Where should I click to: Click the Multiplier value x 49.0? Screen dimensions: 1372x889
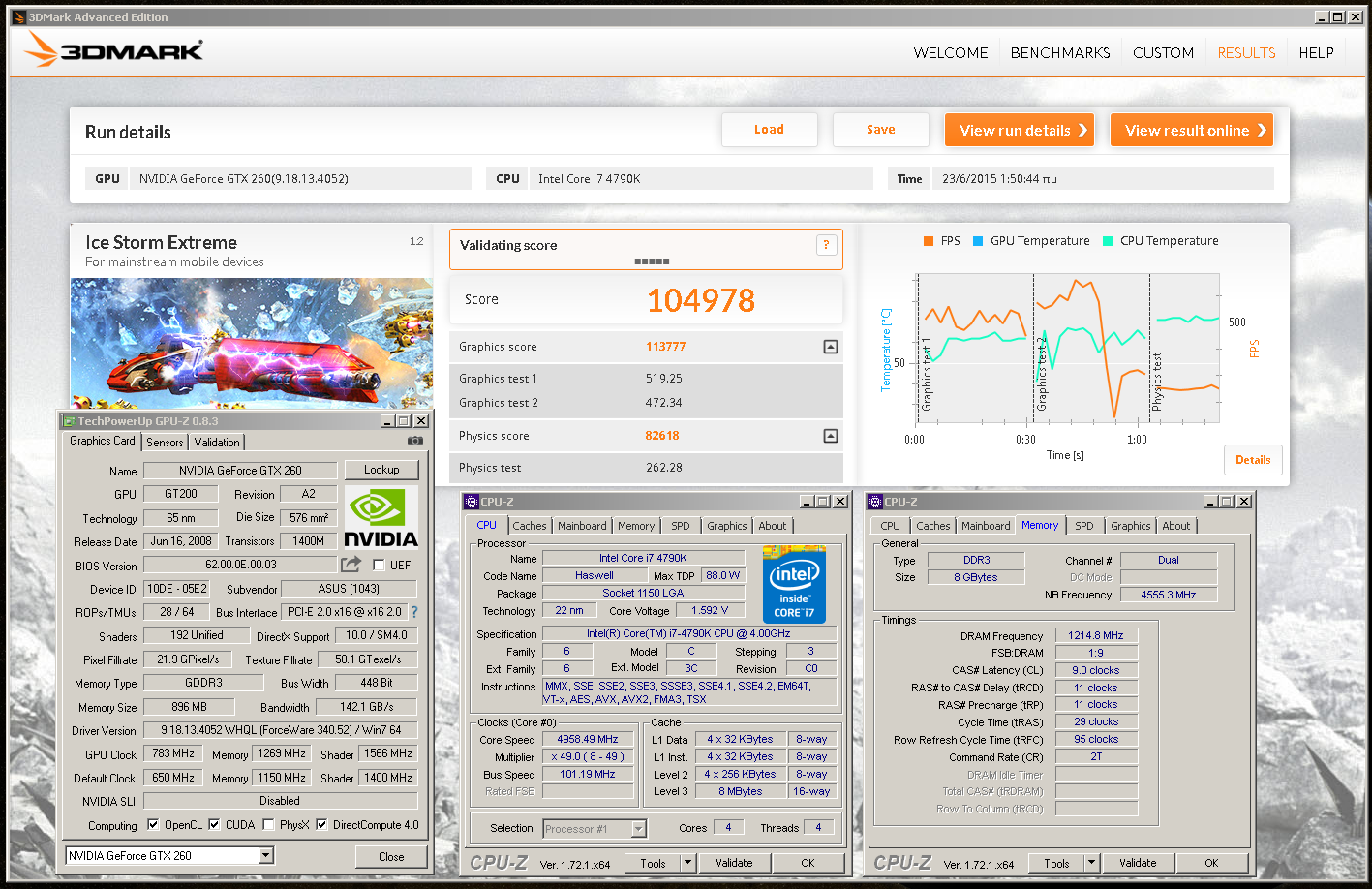pos(588,757)
